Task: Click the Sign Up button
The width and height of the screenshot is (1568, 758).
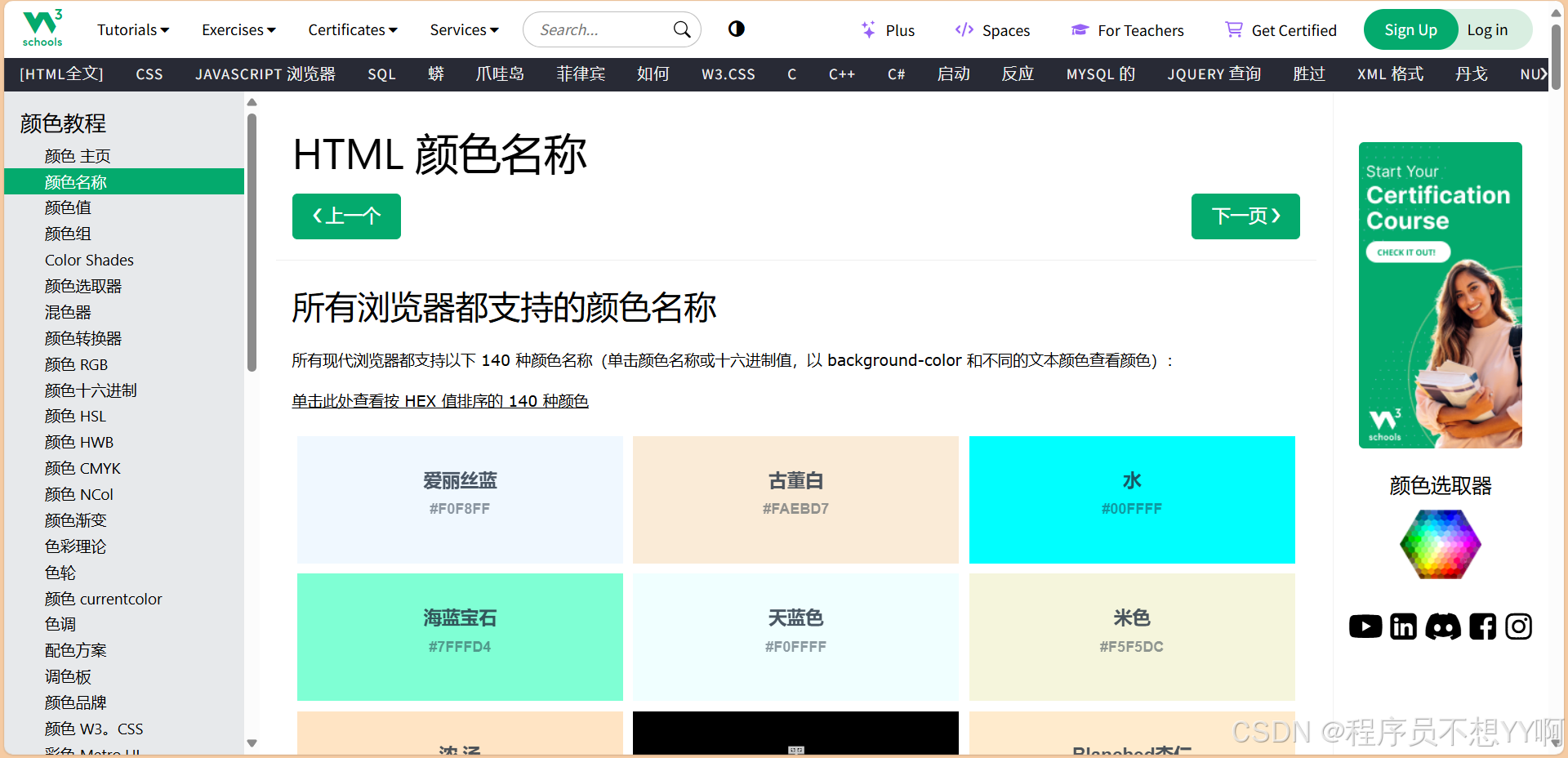Action: click(1410, 29)
